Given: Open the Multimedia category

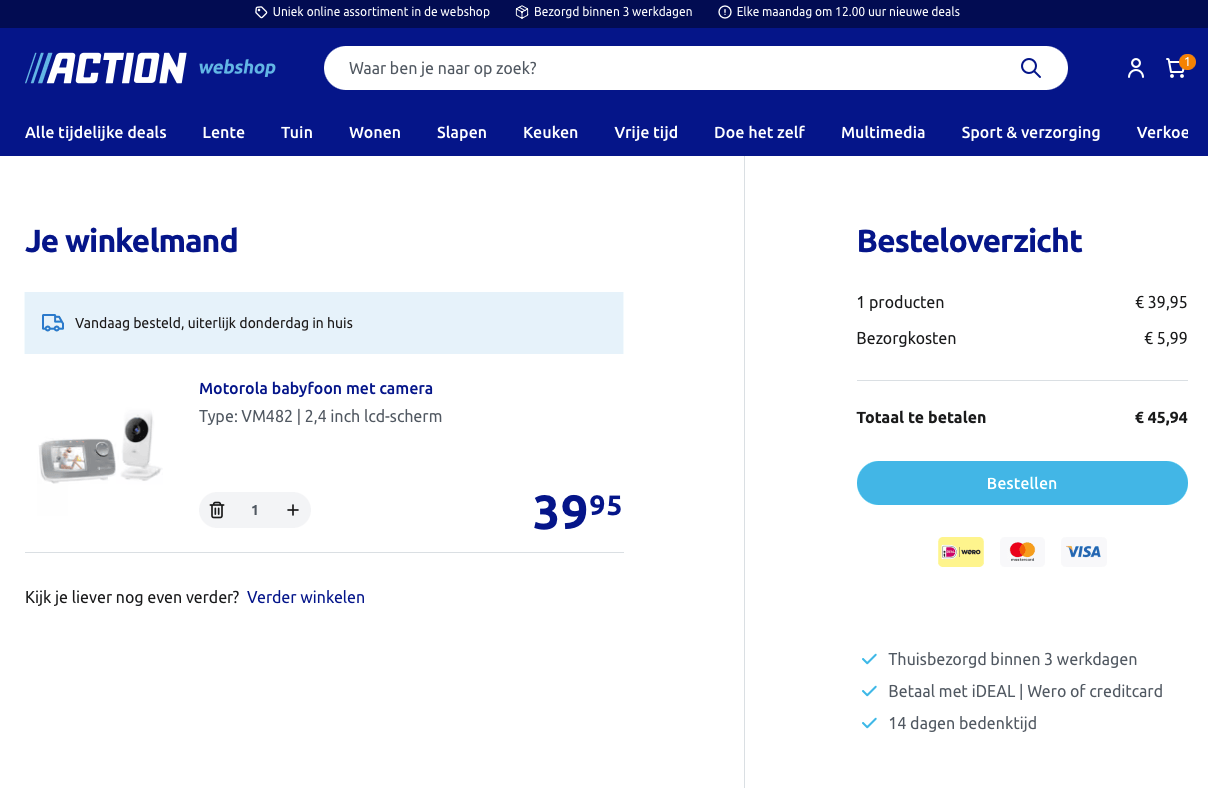Looking at the screenshot, I should pyautogui.click(x=883, y=132).
